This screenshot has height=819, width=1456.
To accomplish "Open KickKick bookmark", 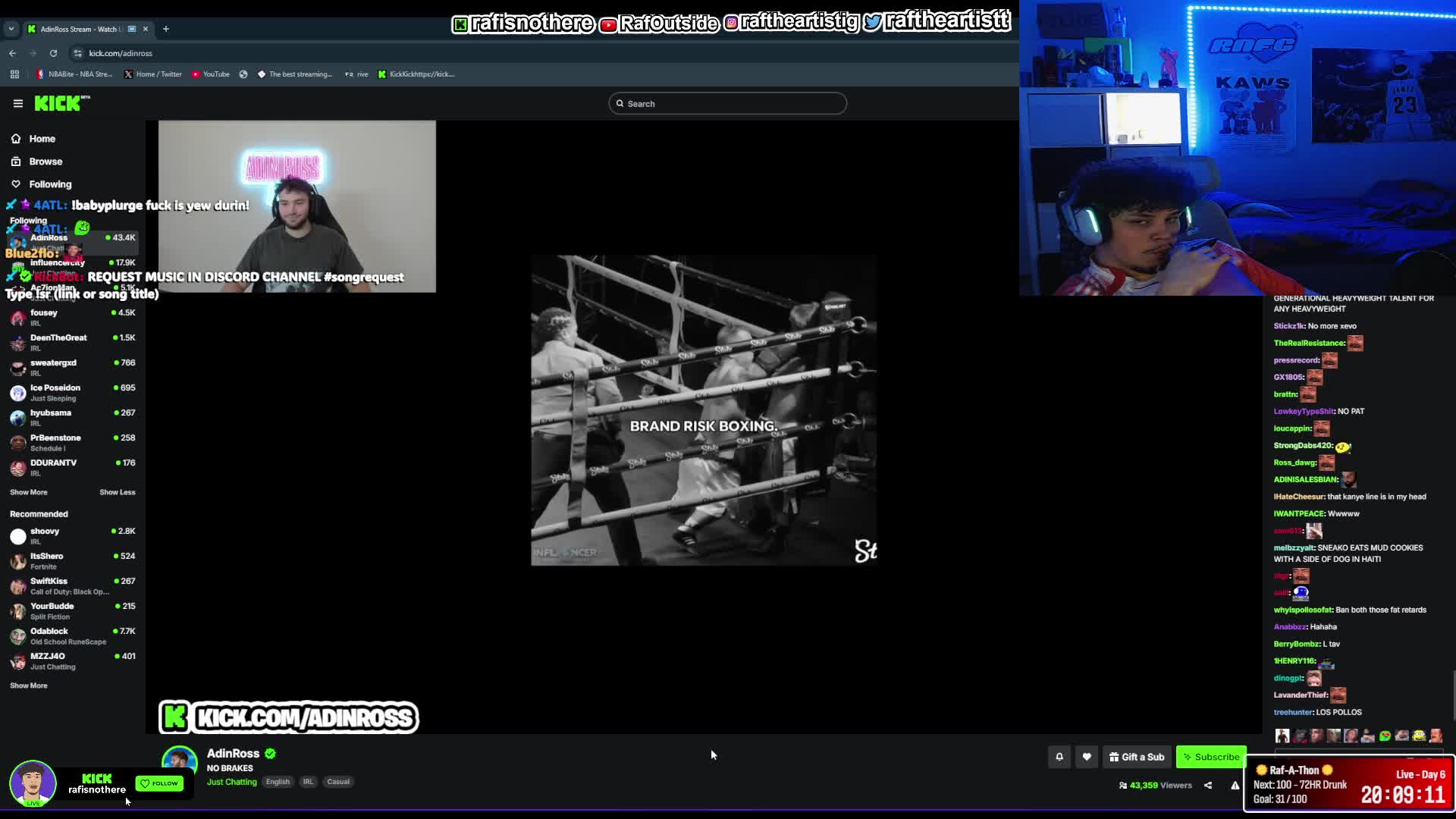I will [416, 74].
